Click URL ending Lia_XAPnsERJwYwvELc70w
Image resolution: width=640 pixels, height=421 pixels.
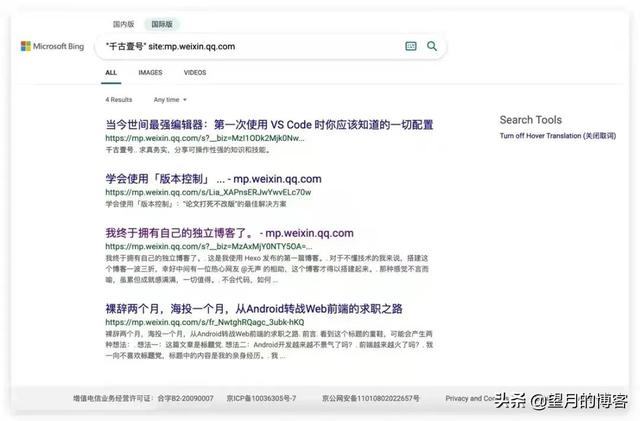[208, 192]
